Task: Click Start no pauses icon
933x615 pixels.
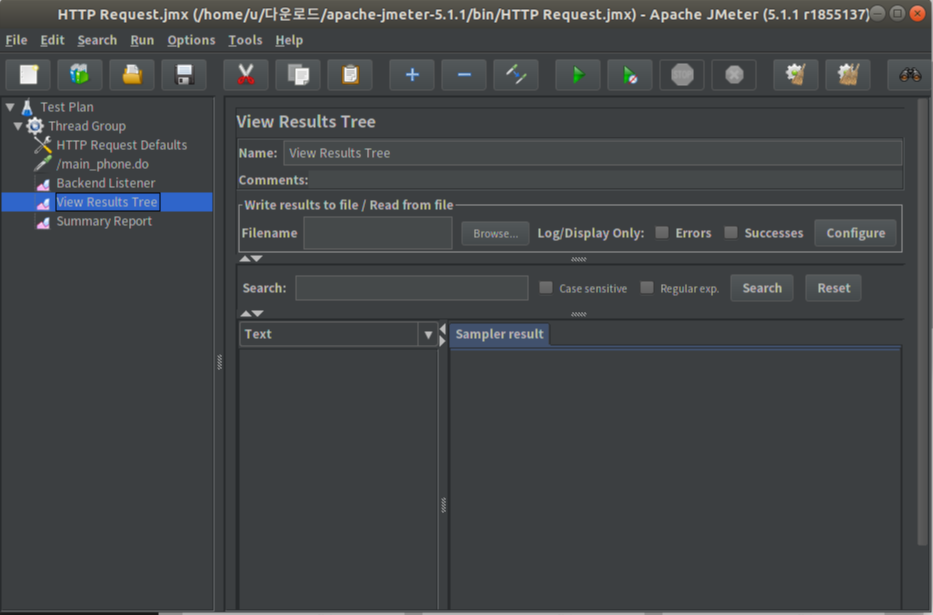Action: pos(630,75)
